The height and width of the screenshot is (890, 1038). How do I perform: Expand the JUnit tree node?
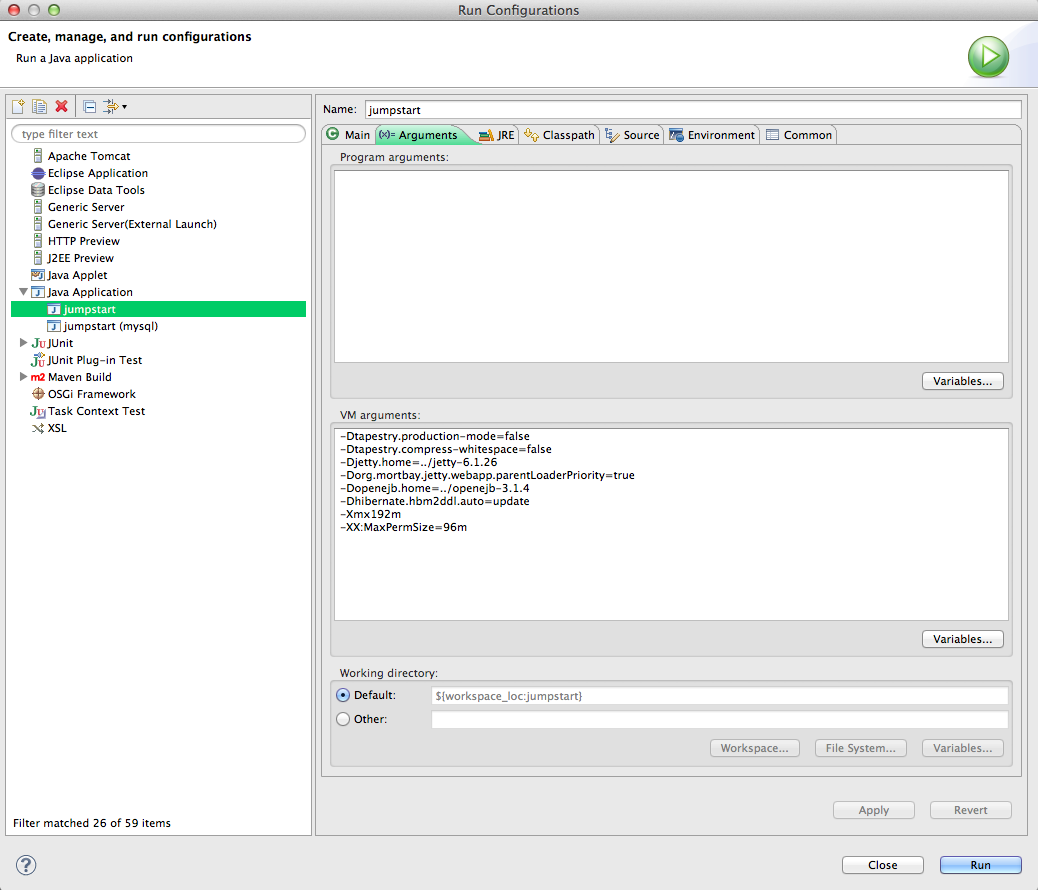[x=23, y=342]
